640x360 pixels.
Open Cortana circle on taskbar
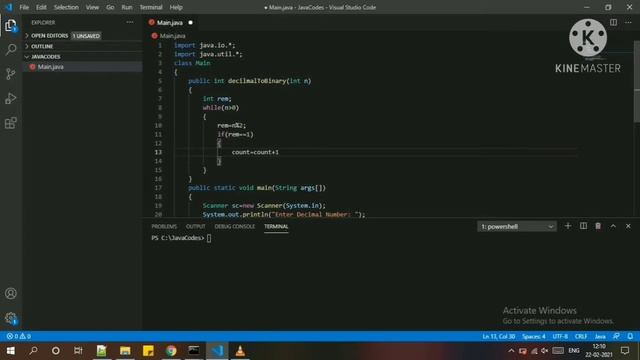click(56, 351)
